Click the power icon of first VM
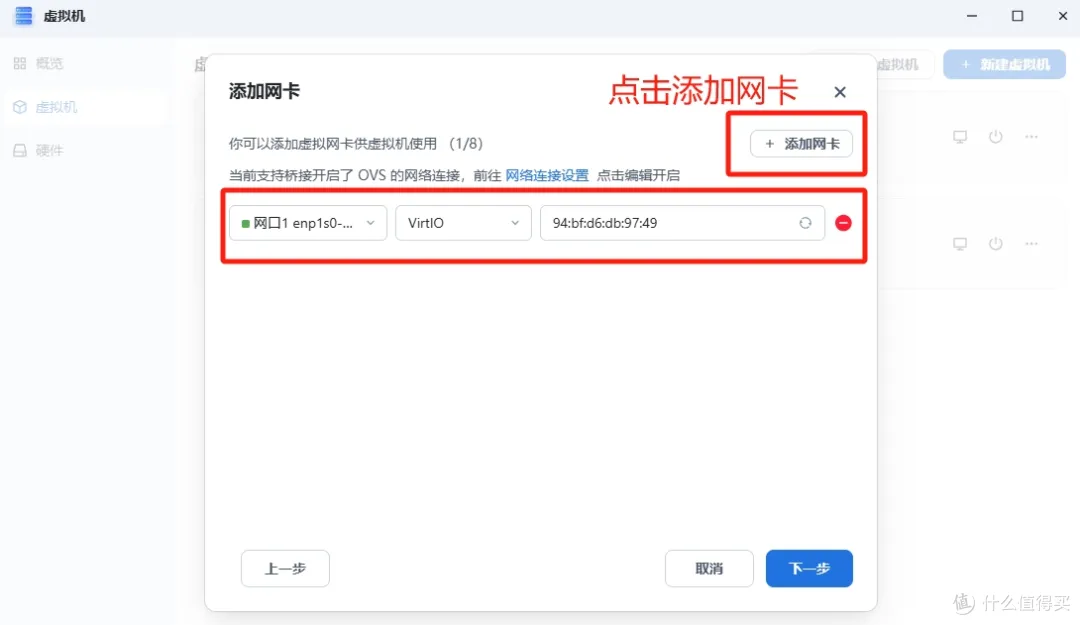Screen dimensions: 1080x625 click(995, 137)
